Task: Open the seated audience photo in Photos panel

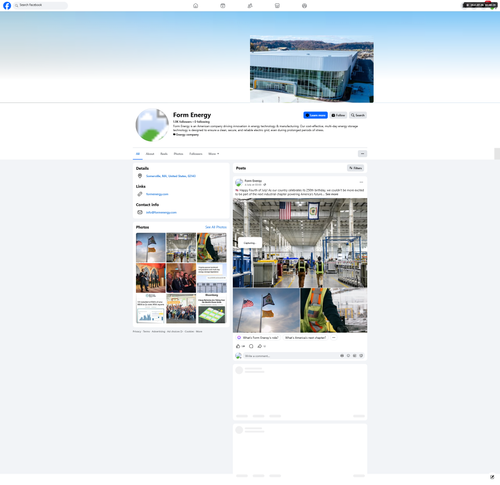Action: (x=181, y=278)
